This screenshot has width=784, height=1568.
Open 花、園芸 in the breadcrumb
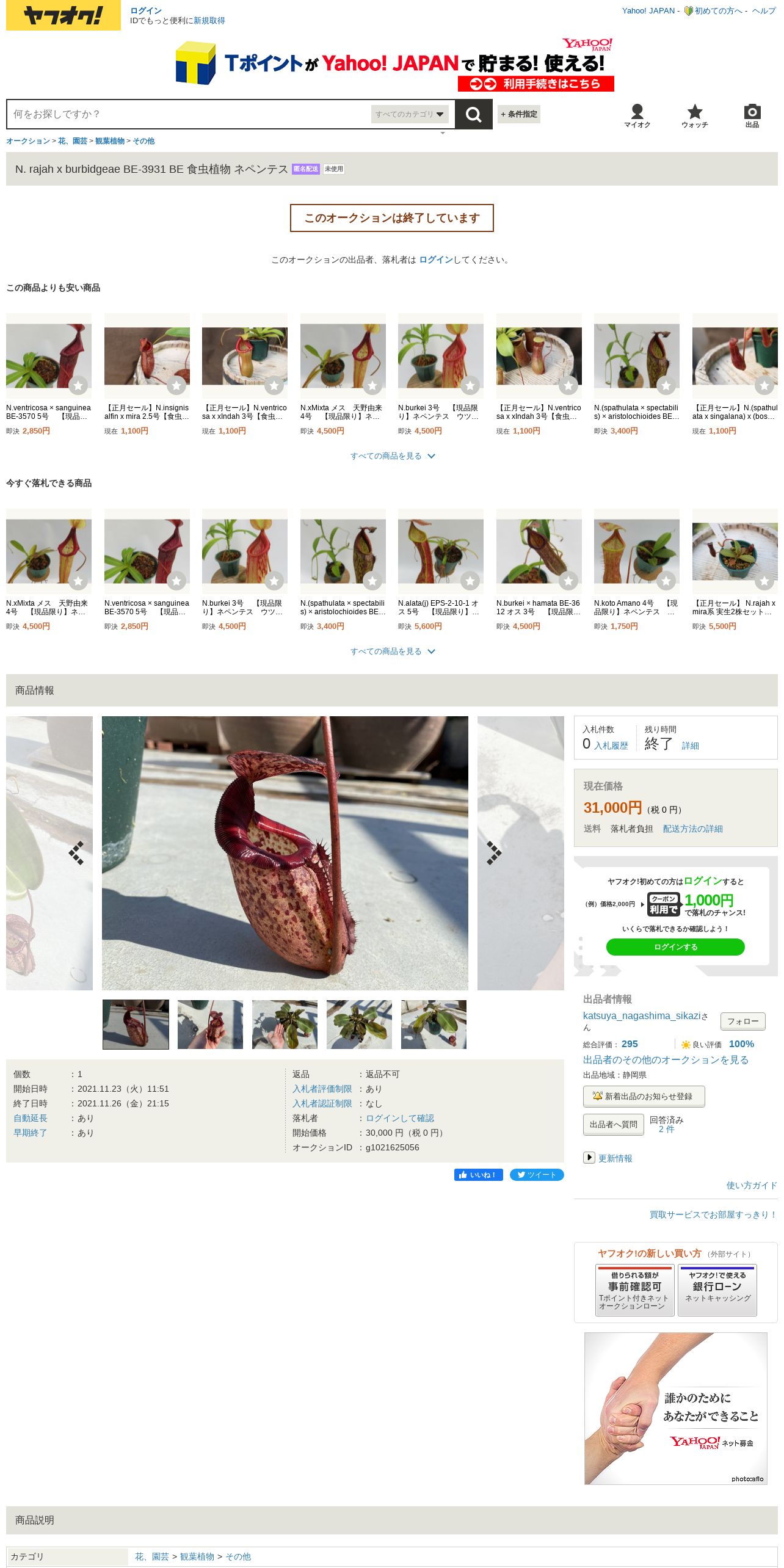click(73, 141)
